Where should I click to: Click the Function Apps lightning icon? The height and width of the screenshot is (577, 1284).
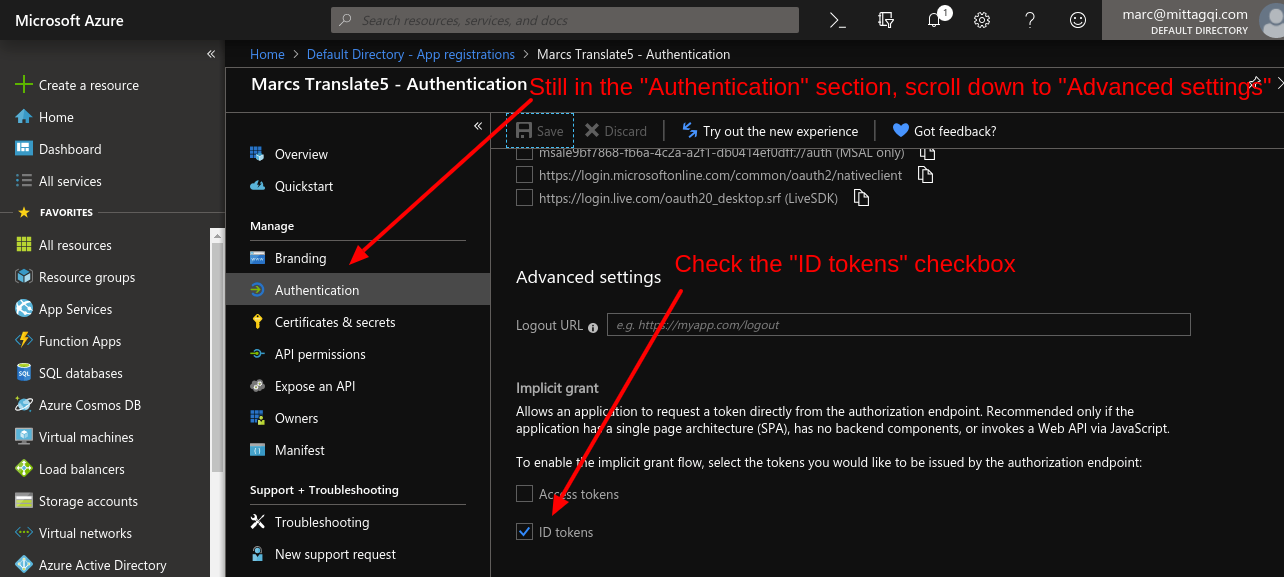coord(24,341)
